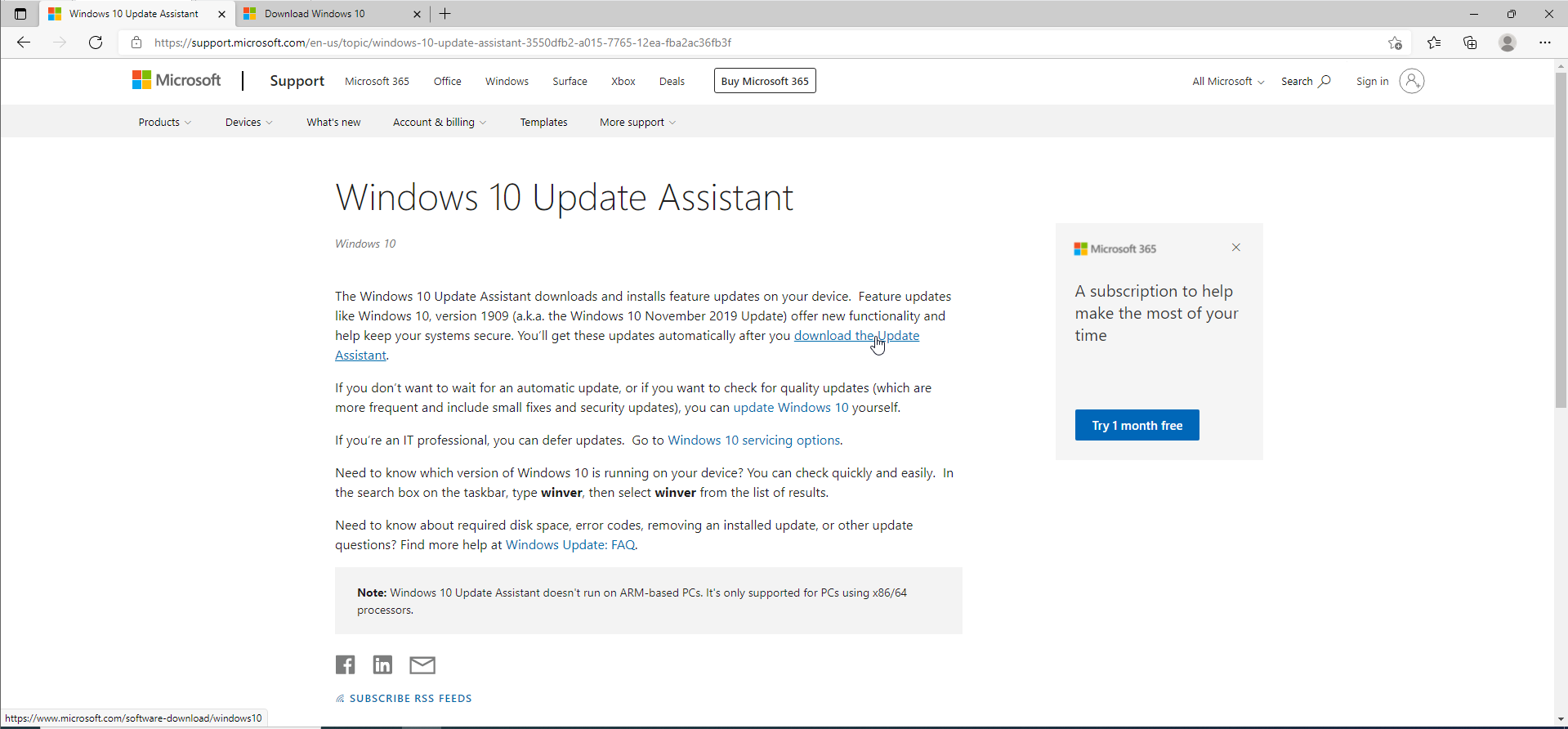Open the Microsoft 365 nav item
The width and height of the screenshot is (1568, 729).
(377, 81)
